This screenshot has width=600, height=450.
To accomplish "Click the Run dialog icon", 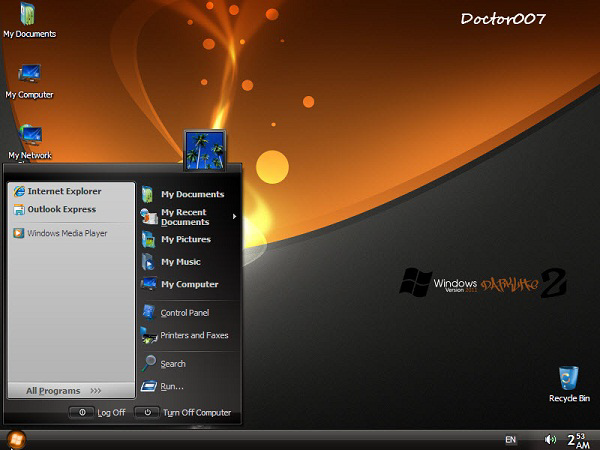I will click(x=148, y=386).
